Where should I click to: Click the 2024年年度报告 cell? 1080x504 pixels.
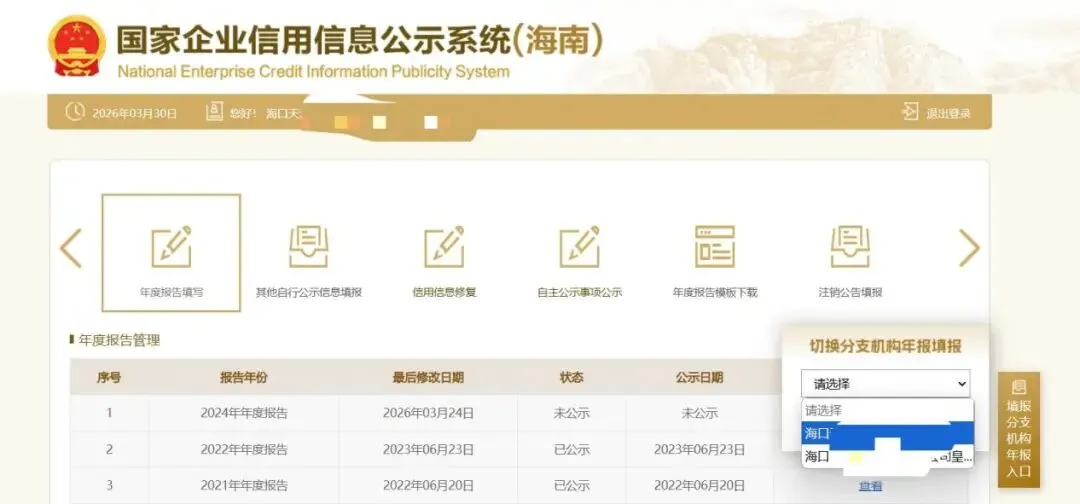point(244,413)
